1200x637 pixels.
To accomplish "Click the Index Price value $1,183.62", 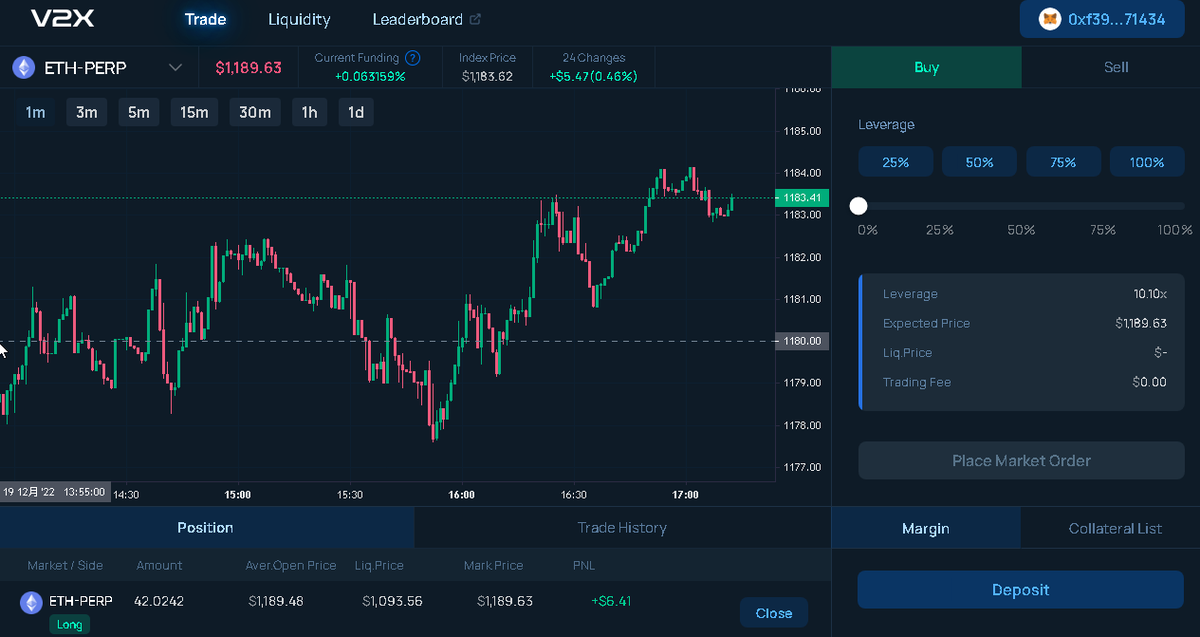I will (x=488, y=76).
